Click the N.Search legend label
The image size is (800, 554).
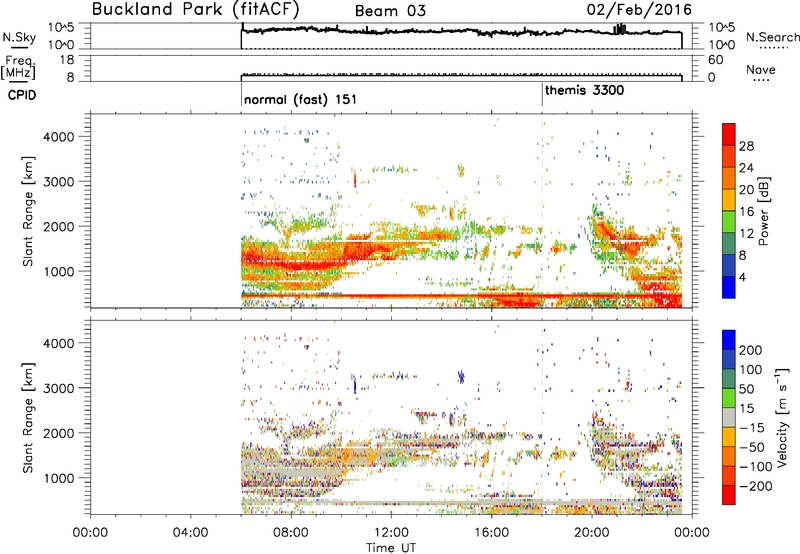[772, 37]
